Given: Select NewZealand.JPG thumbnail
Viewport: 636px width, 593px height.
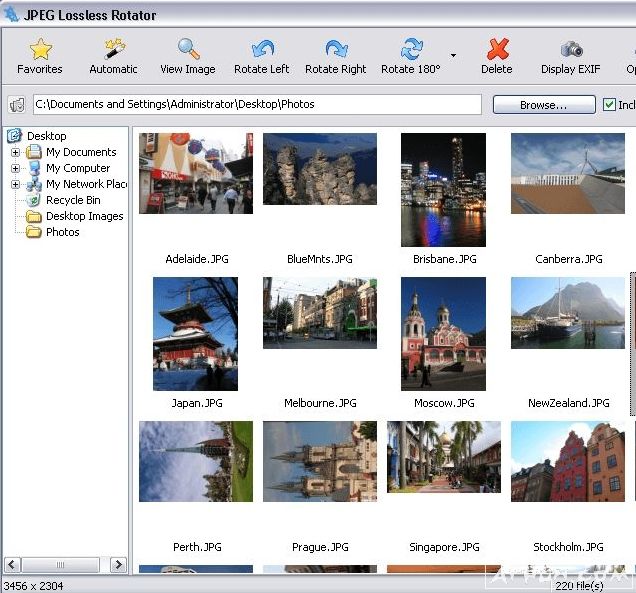Looking at the screenshot, I should click(568, 313).
